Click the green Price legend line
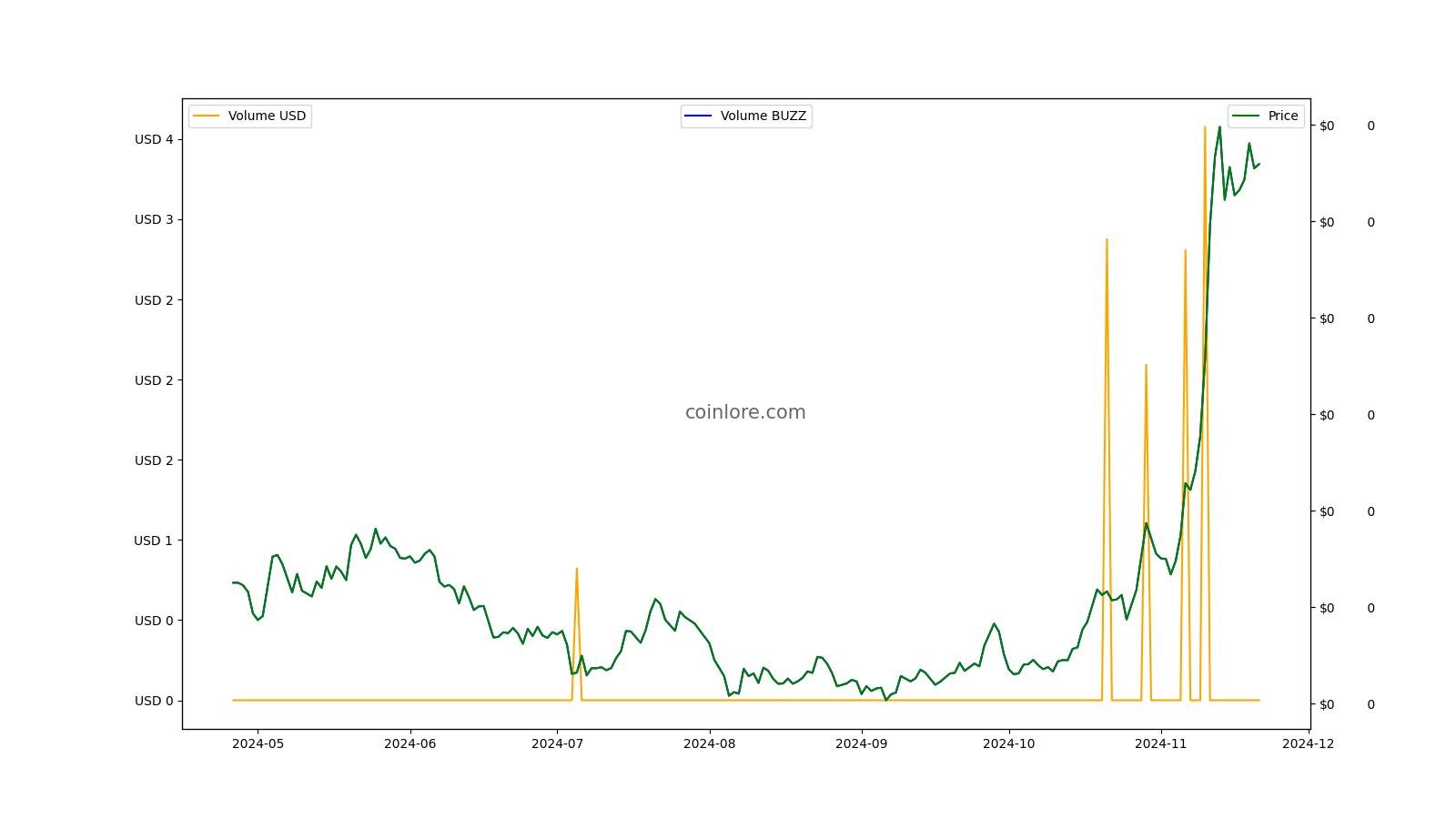The height and width of the screenshot is (819, 1456). point(1246,116)
